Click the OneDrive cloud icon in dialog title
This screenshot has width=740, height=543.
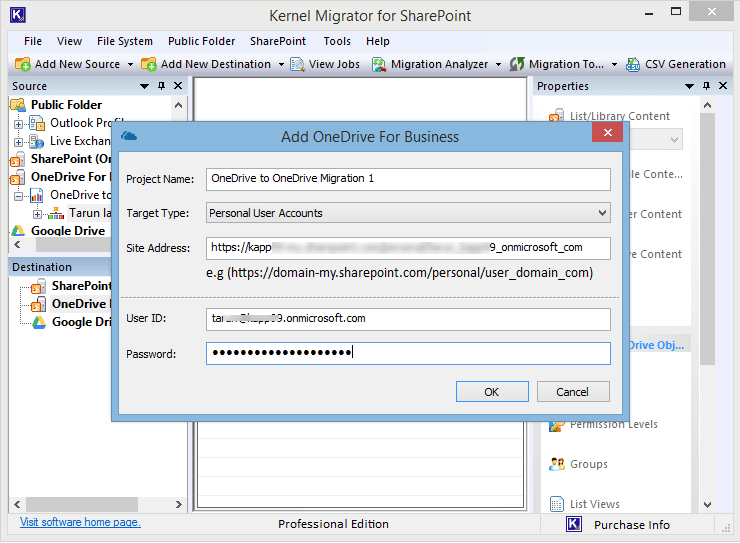pyautogui.click(x=129, y=136)
